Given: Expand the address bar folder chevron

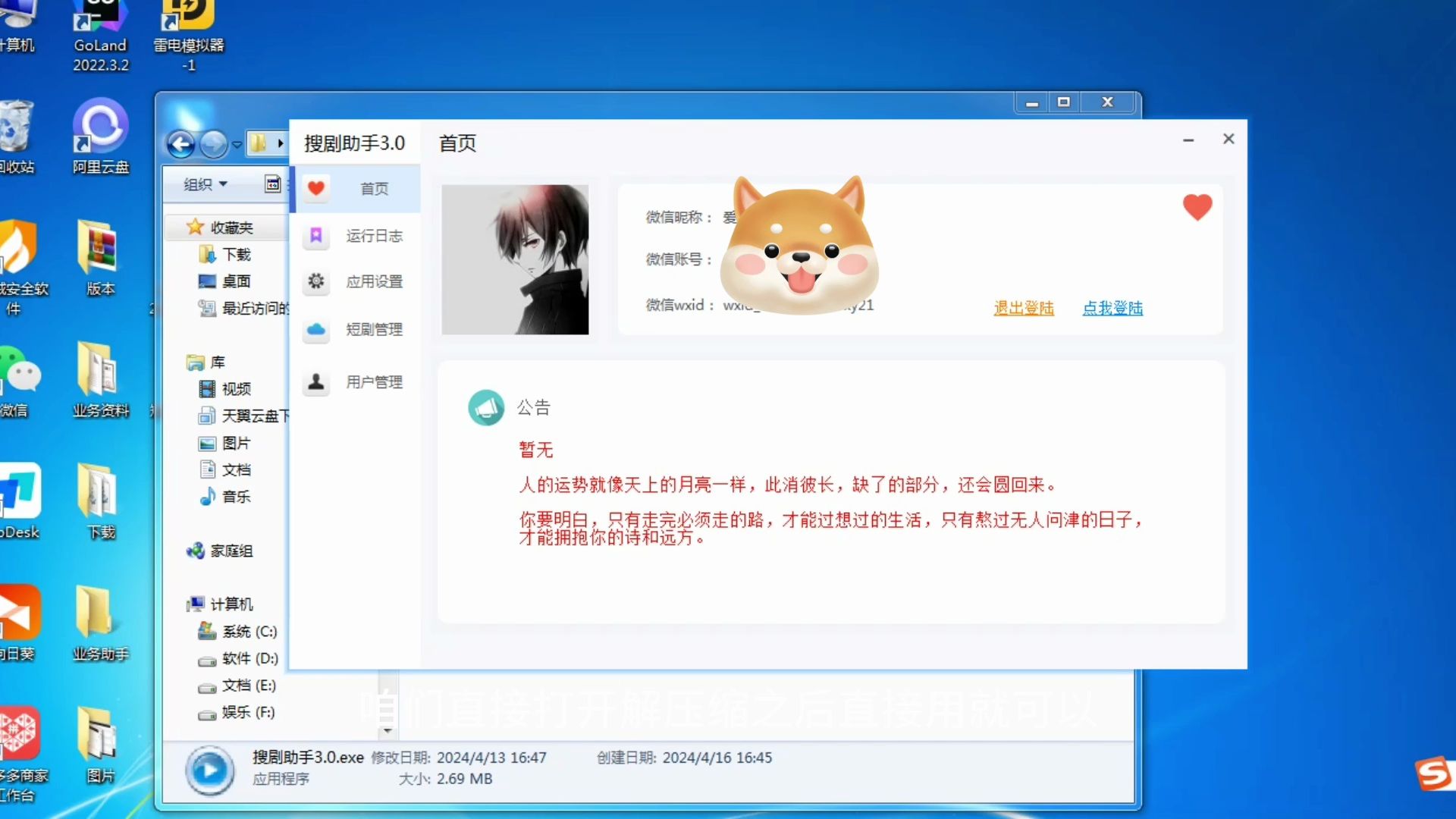Looking at the screenshot, I should pos(280,143).
